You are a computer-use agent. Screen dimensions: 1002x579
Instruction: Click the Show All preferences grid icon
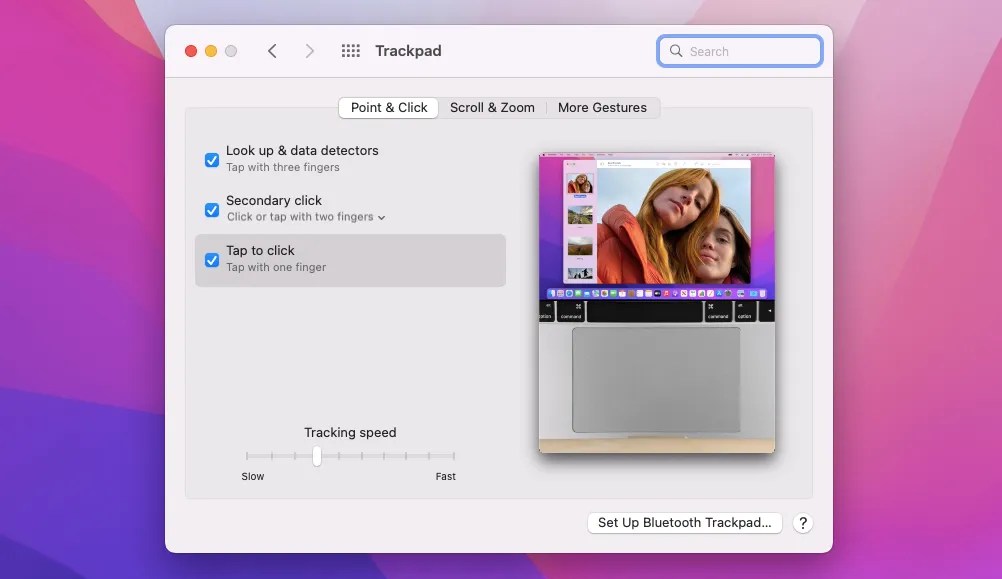[x=350, y=50]
